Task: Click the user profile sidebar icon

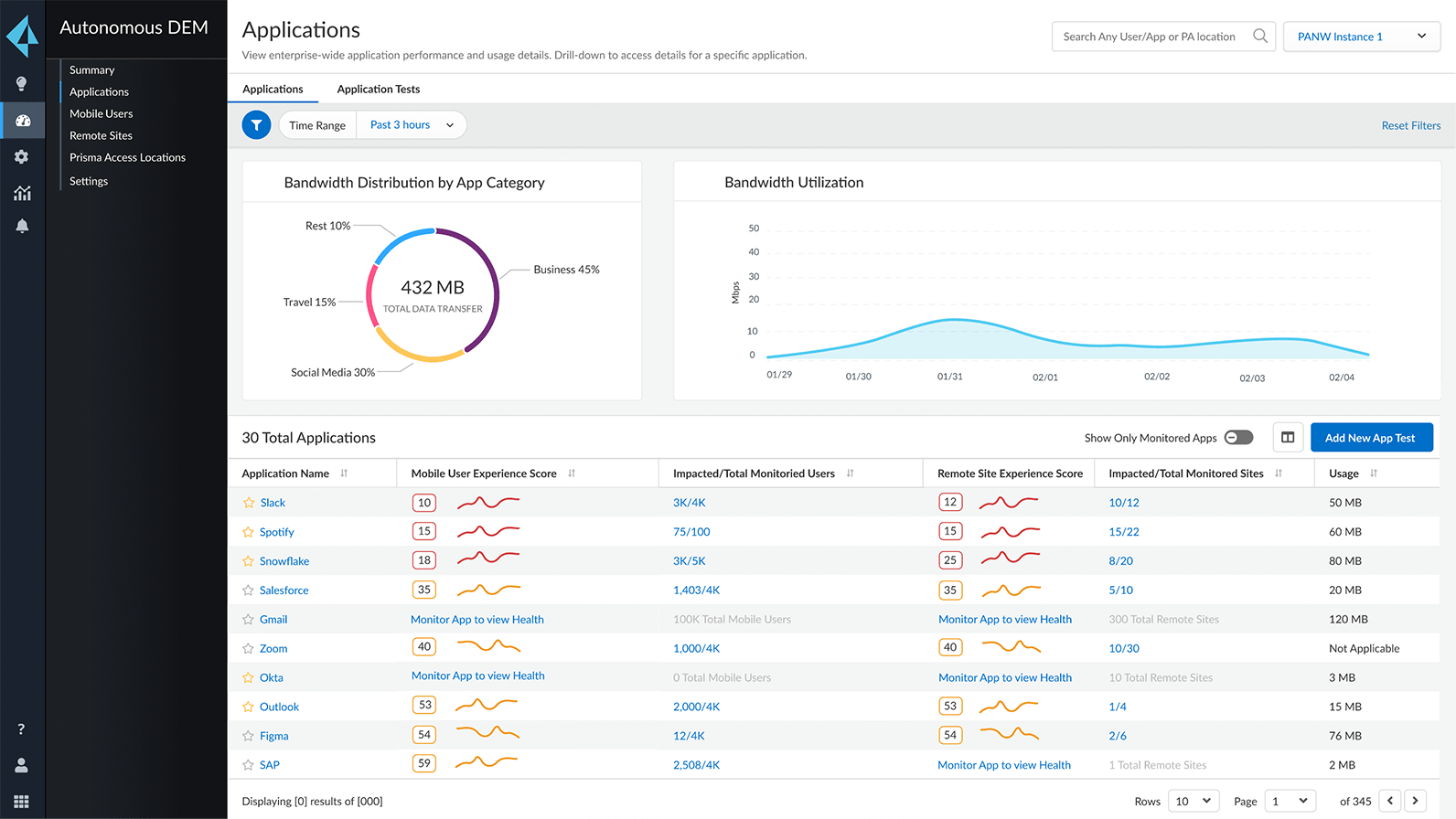Action: 22,765
